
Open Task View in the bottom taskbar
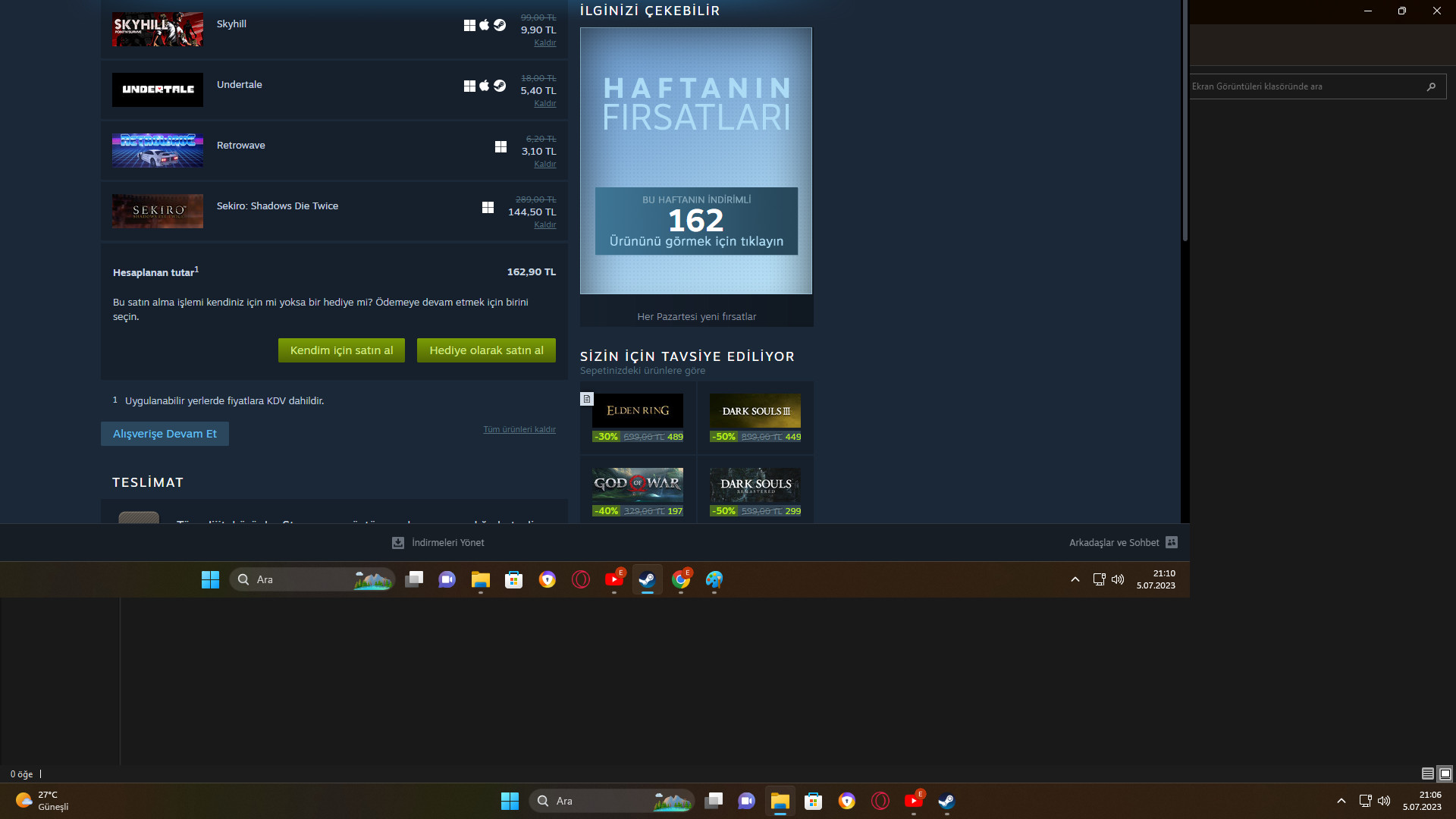714,801
